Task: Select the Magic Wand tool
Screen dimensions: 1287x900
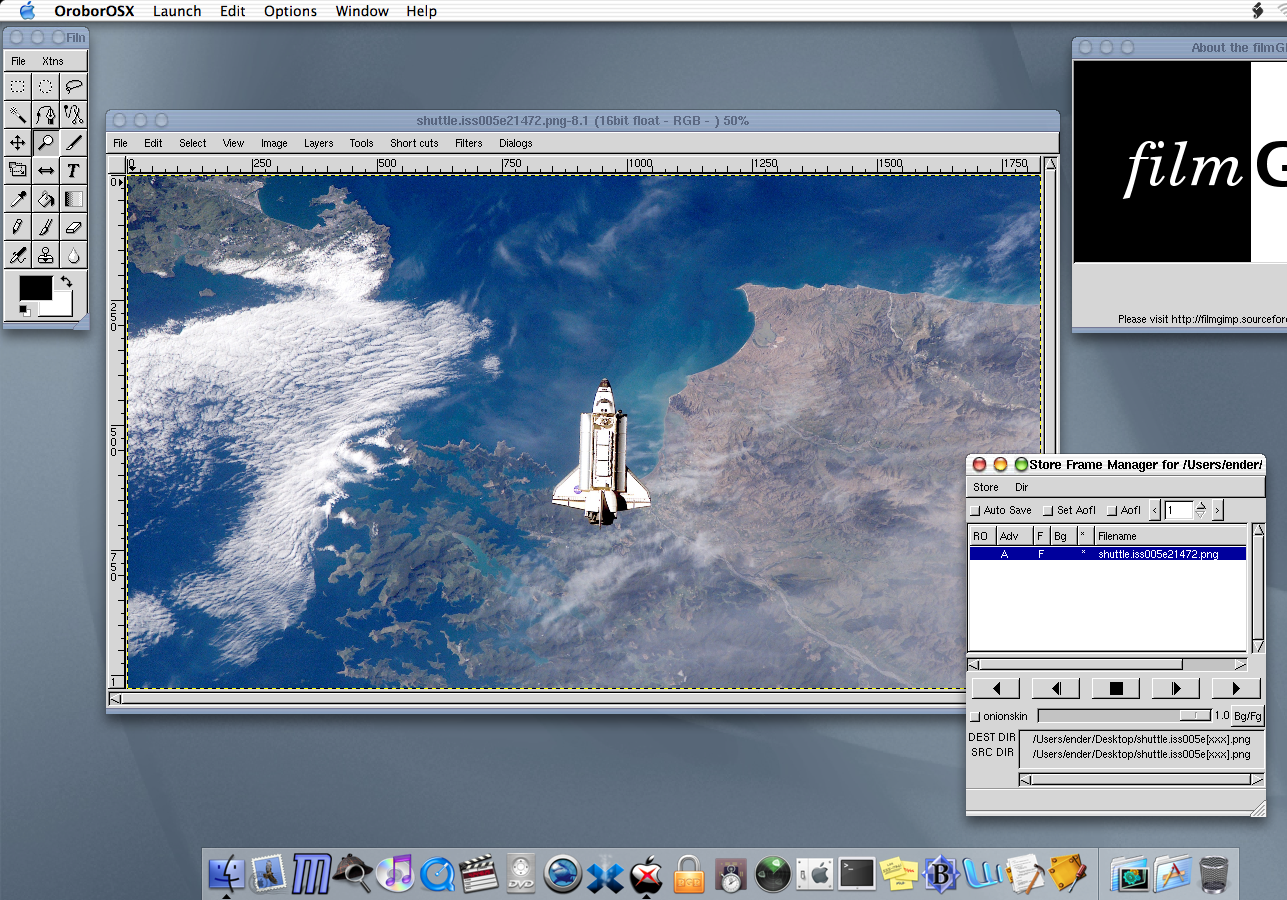Action: tap(18, 114)
